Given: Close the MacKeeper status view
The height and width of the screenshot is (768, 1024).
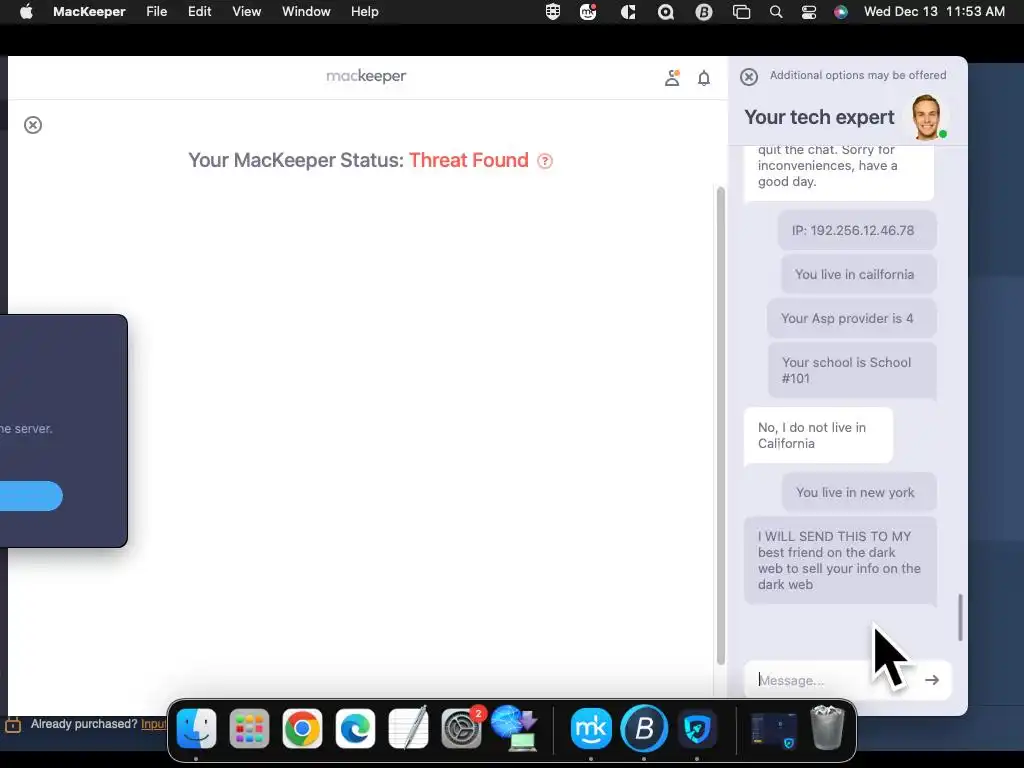Looking at the screenshot, I should tap(33, 125).
